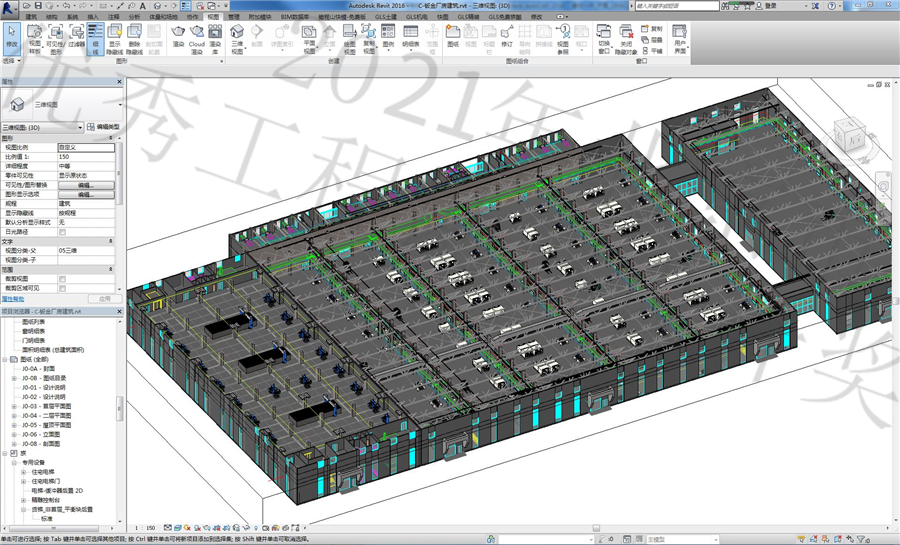Open 渲染库 (Render Gallery)
Screen dimensions: 900x545
tap(215, 39)
